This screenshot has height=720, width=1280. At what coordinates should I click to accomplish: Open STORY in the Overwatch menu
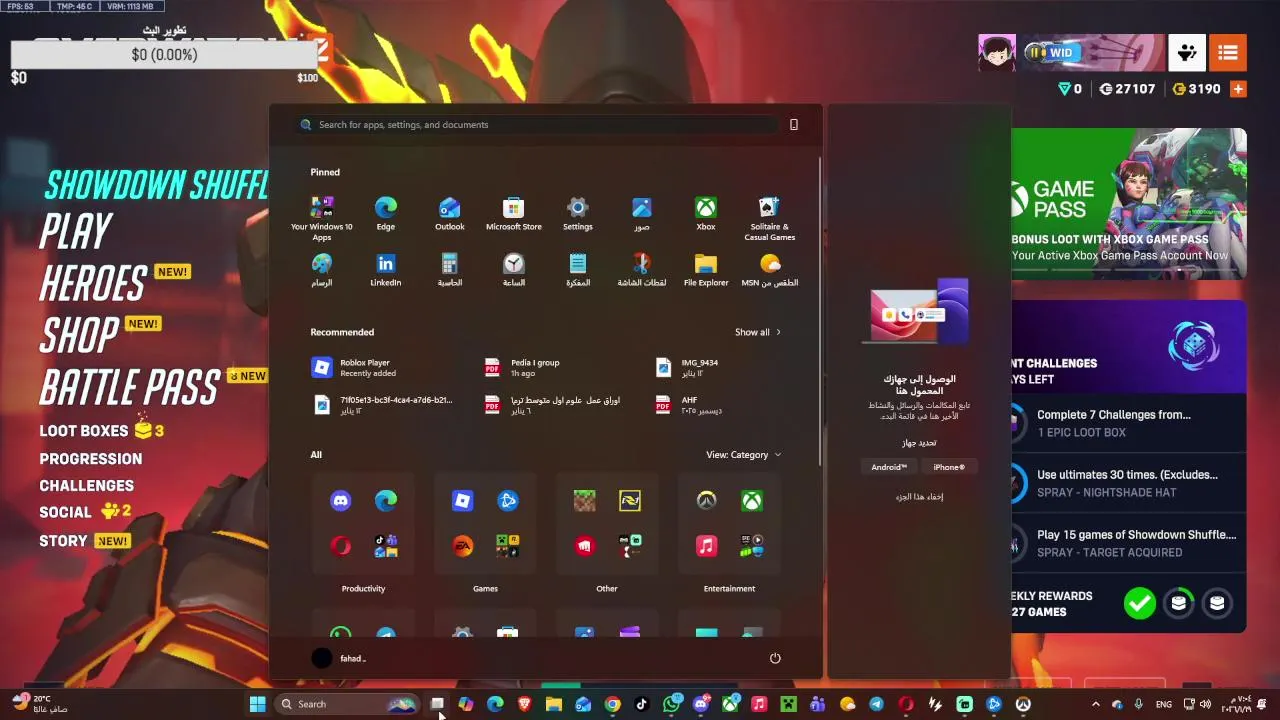pyautogui.click(x=63, y=541)
